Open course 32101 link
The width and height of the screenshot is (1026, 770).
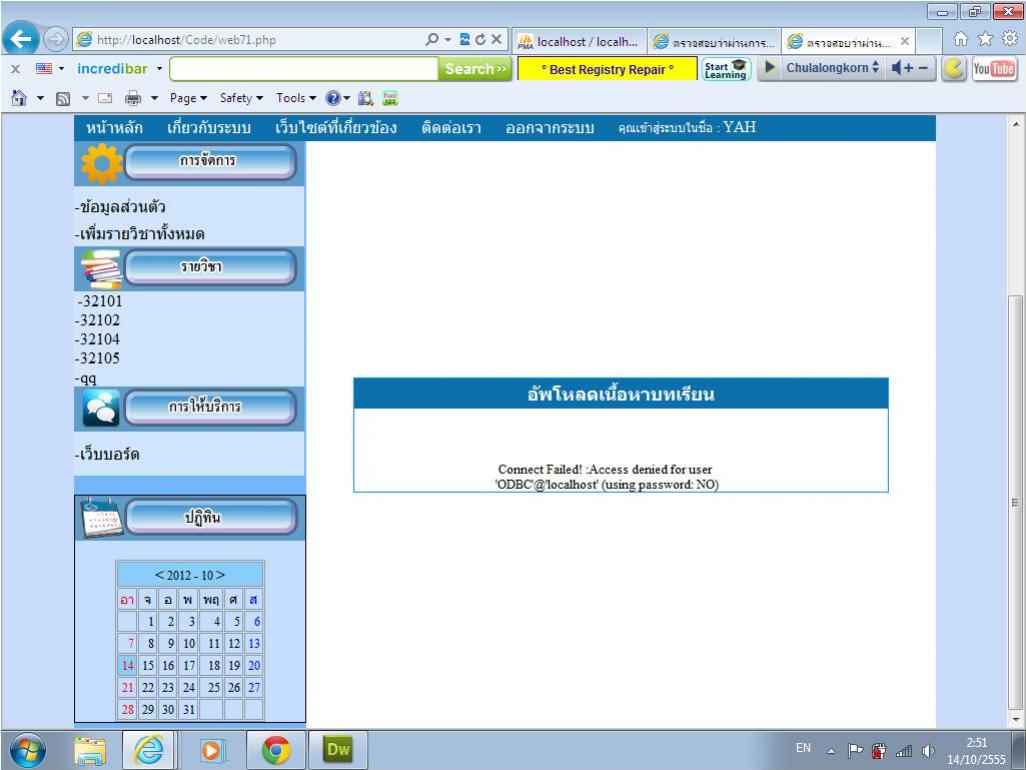[x=99, y=301]
